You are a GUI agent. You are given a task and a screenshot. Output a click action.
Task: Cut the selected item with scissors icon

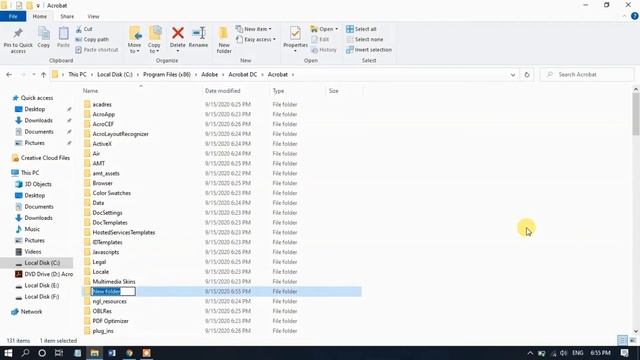[84, 29]
